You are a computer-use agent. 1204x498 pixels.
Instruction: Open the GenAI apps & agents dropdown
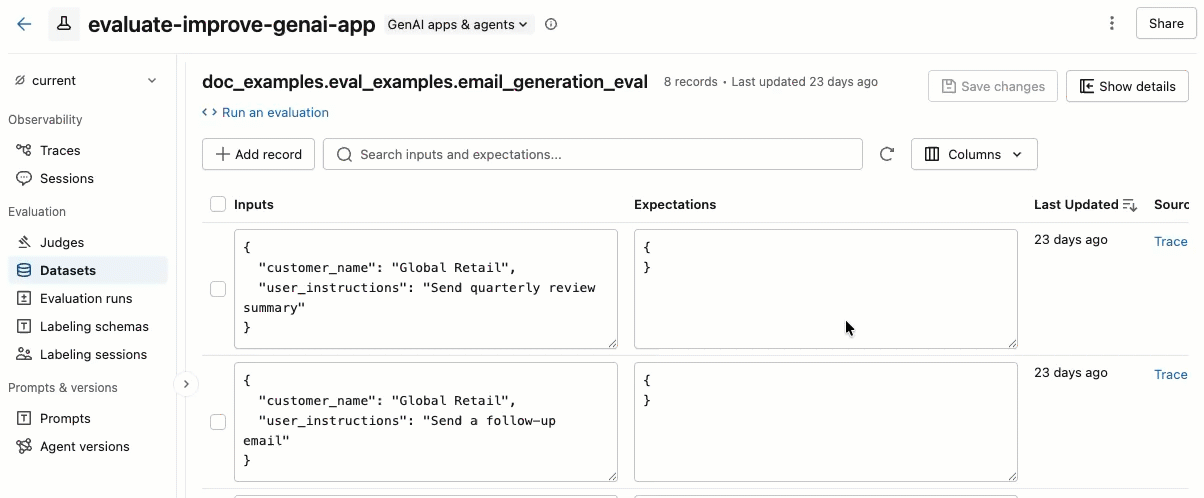[460, 24]
